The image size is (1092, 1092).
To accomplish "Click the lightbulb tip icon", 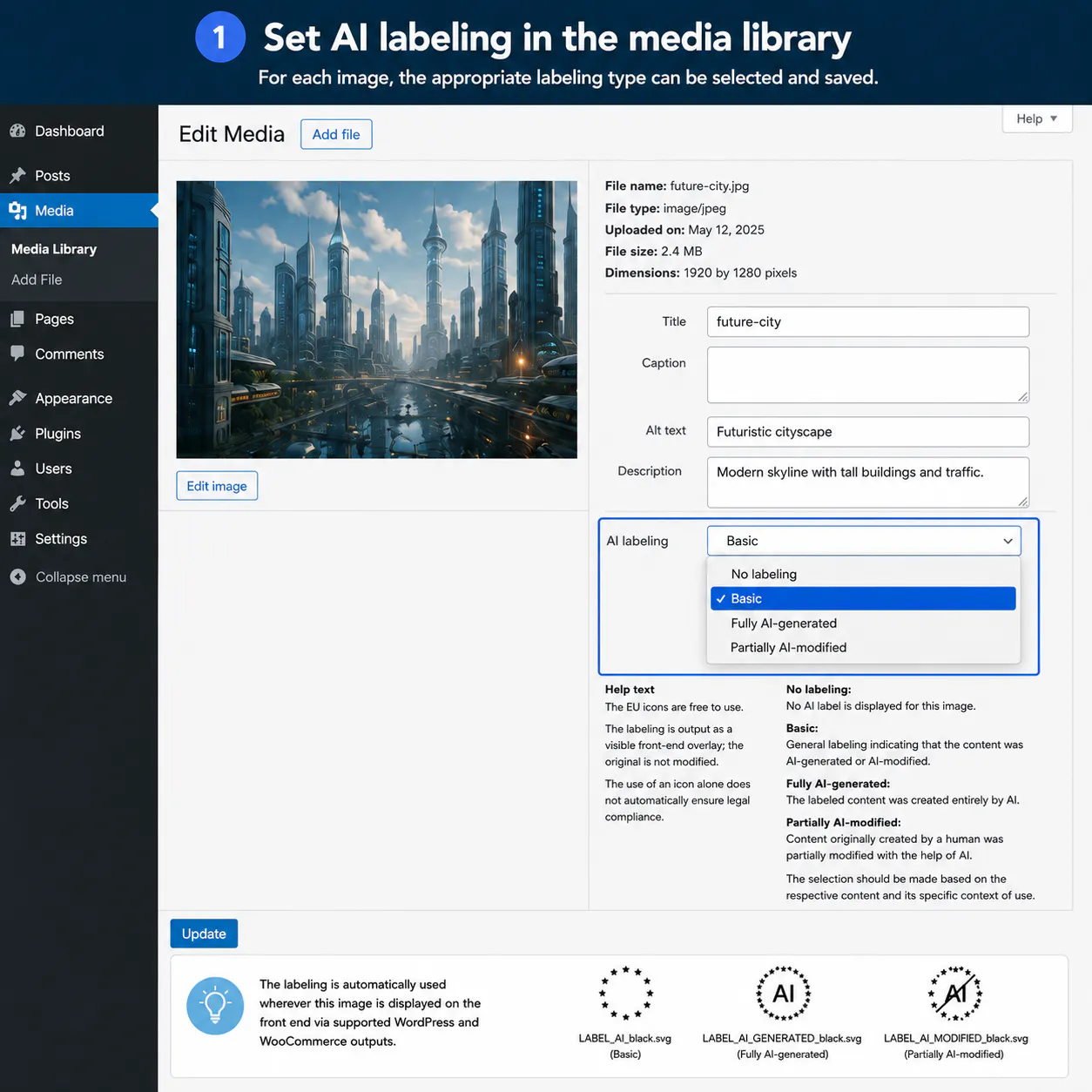I will coord(215,1006).
